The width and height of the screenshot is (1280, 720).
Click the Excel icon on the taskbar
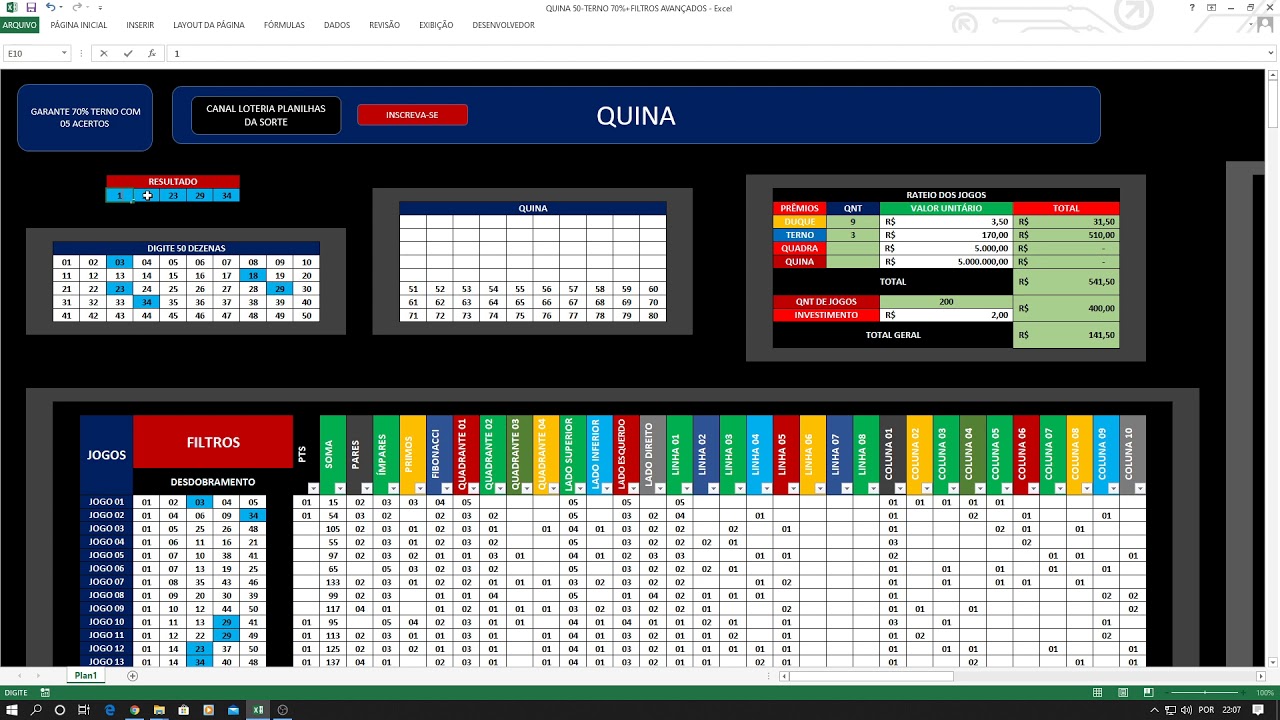(258, 710)
